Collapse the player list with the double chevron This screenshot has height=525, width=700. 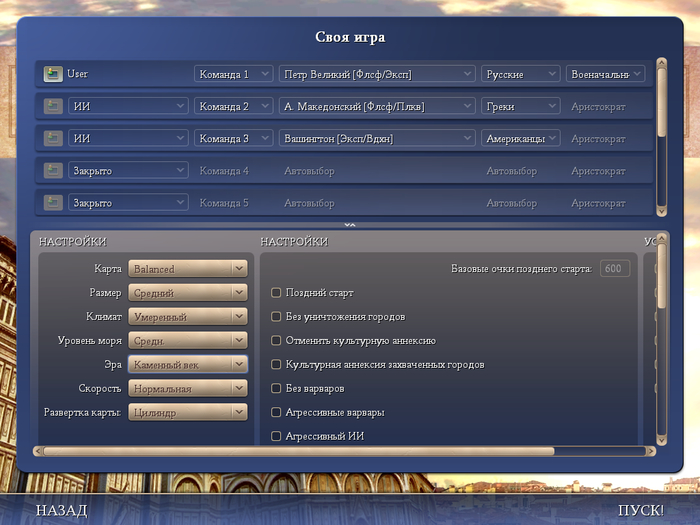point(350,225)
